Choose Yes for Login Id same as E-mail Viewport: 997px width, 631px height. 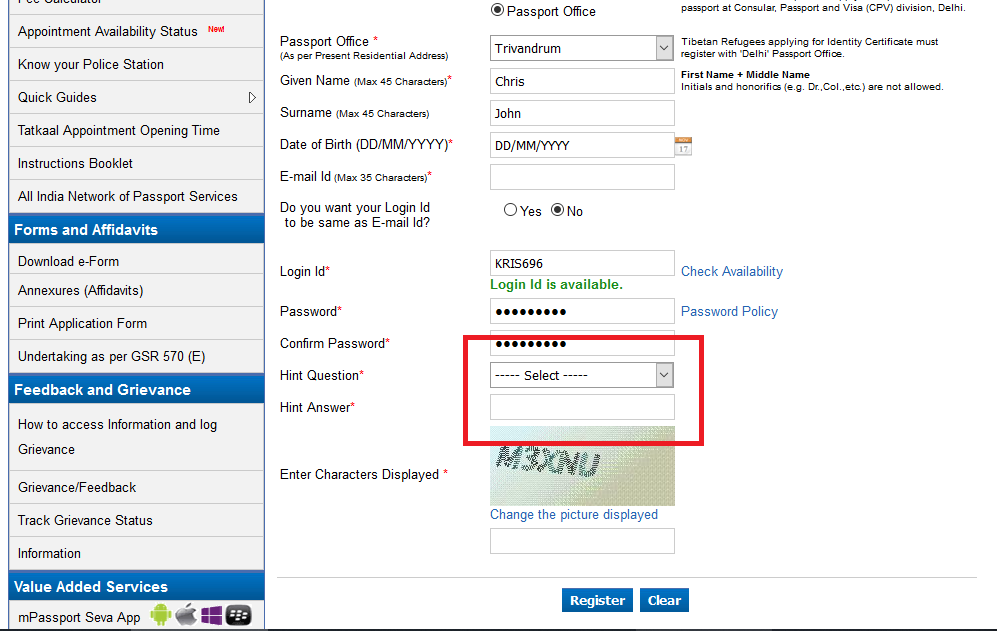click(510, 209)
